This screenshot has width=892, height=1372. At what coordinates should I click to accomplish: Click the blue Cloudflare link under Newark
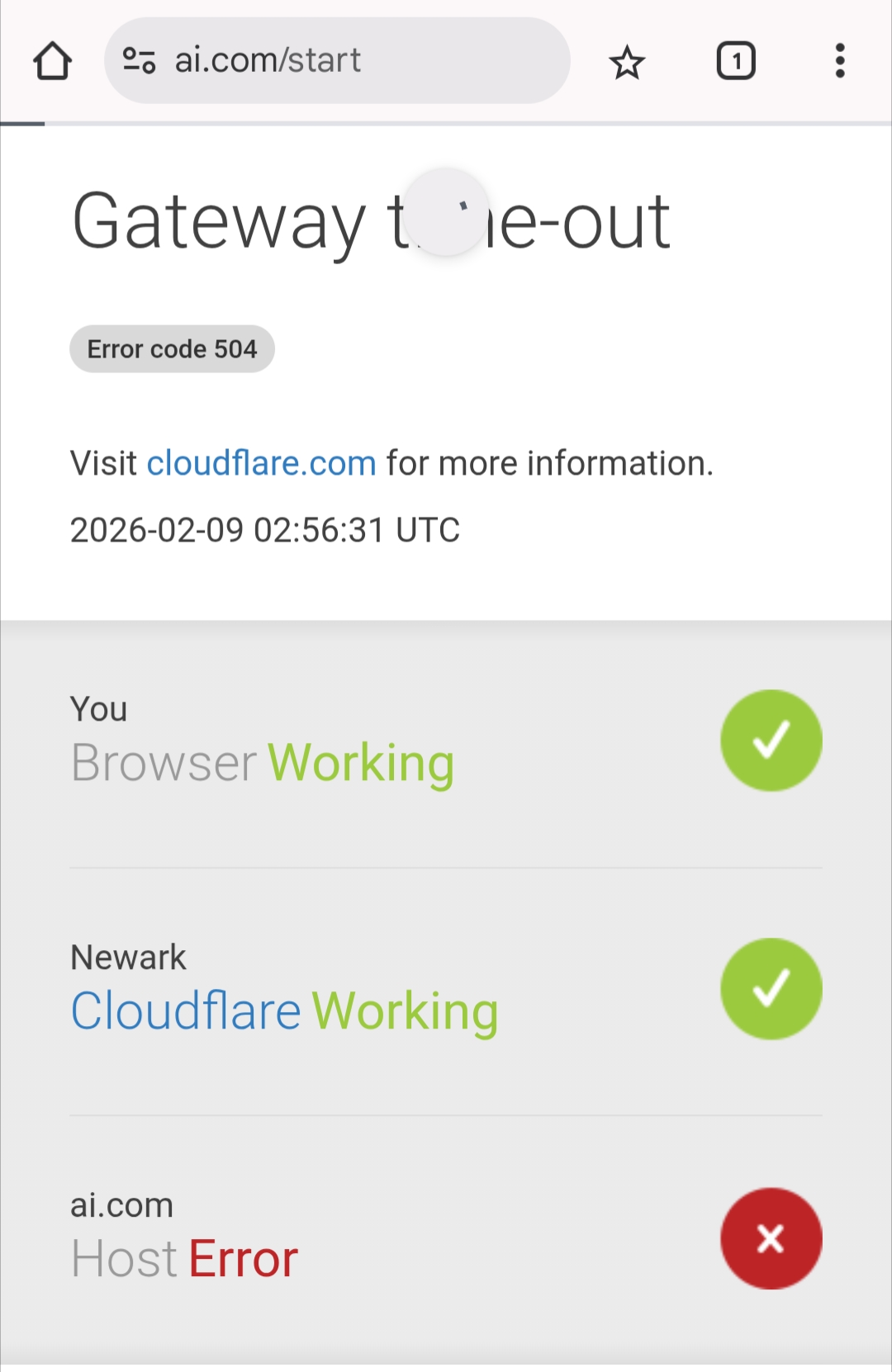[186, 1011]
